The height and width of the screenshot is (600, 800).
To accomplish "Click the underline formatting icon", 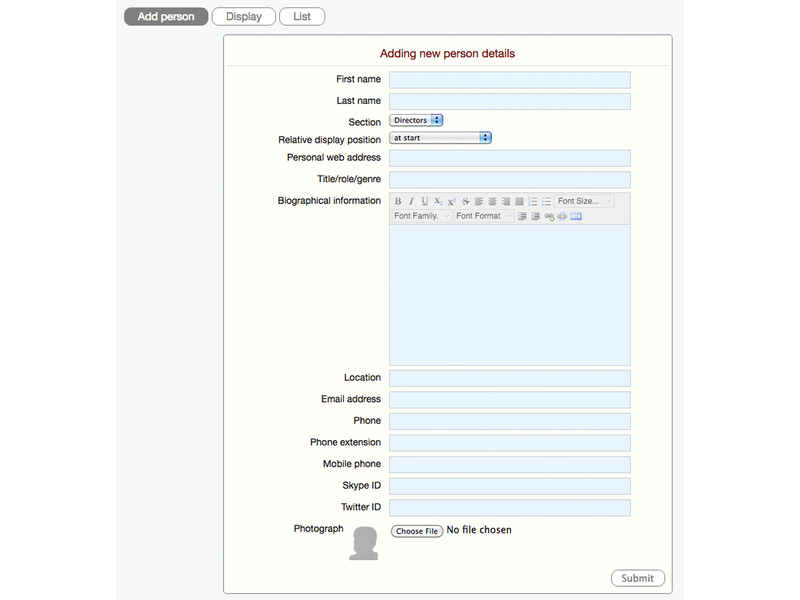I will click(x=425, y=202).
